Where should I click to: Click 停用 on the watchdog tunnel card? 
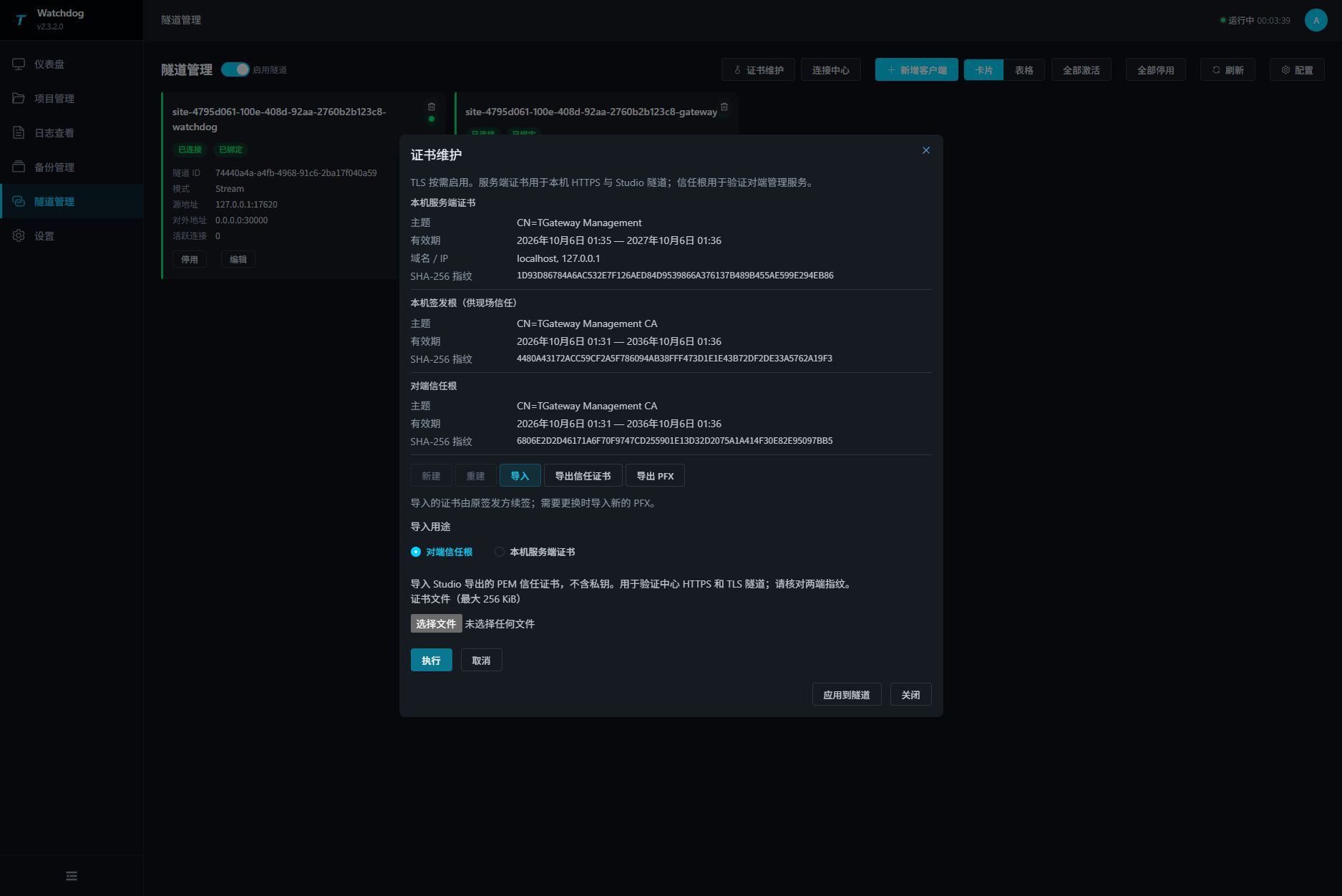tap(190, 260)
